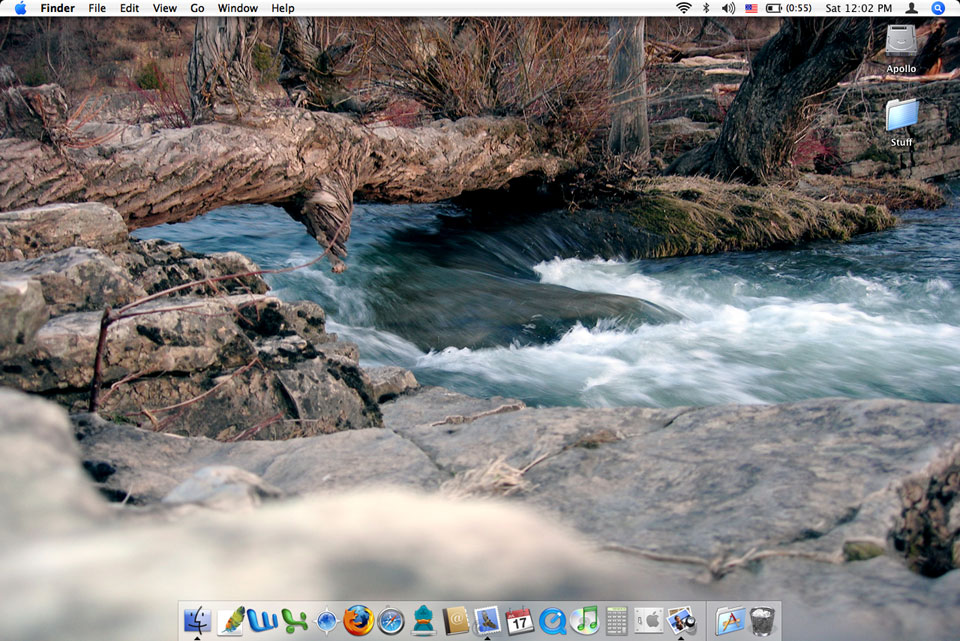
Task: Open the Apple menu
Action: tap(20, 8)
